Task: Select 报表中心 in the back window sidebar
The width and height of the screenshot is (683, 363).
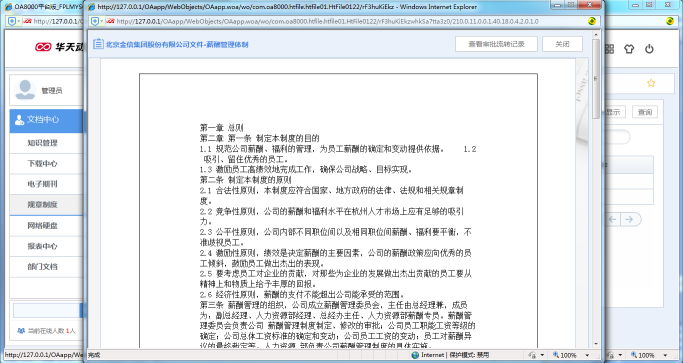Action: pos(42,246)
